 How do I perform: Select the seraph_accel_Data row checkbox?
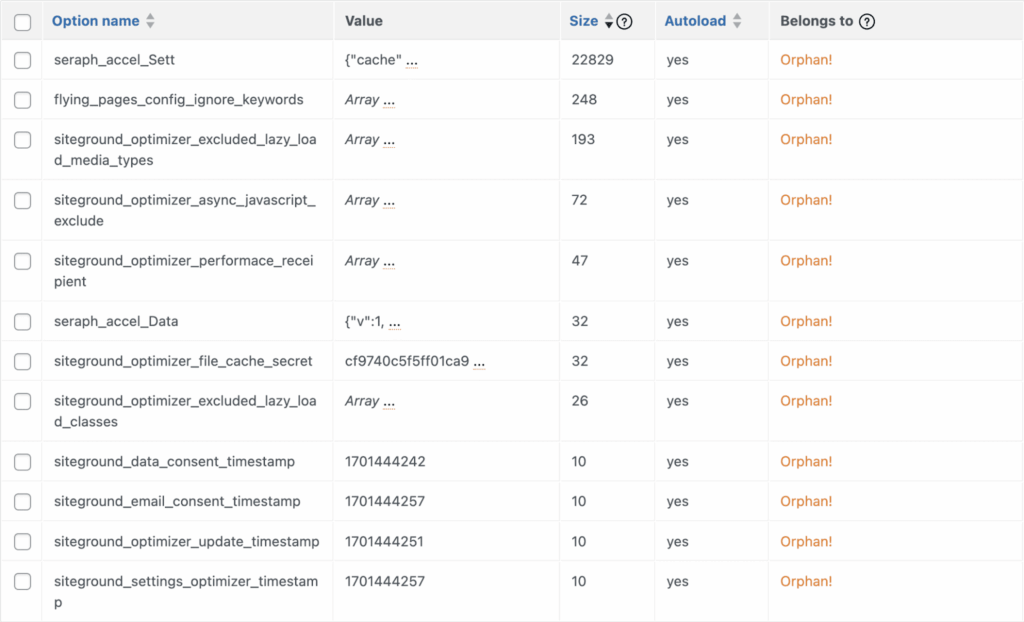click(23, 321)
